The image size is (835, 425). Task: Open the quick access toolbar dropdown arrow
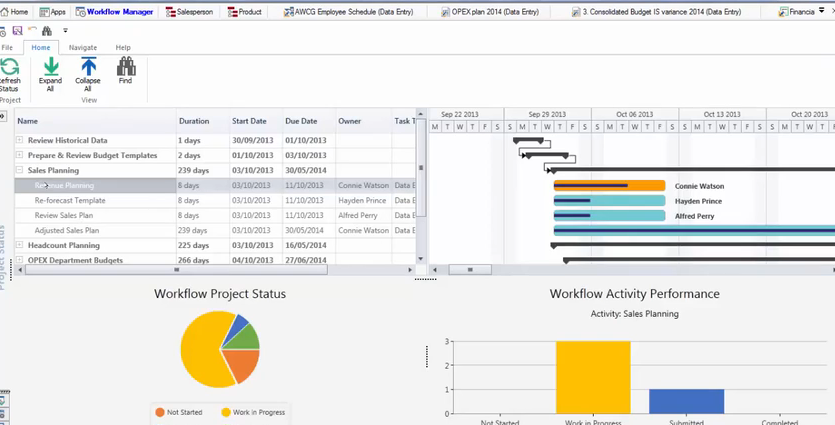pyautogui.click(x=65, y=30)
